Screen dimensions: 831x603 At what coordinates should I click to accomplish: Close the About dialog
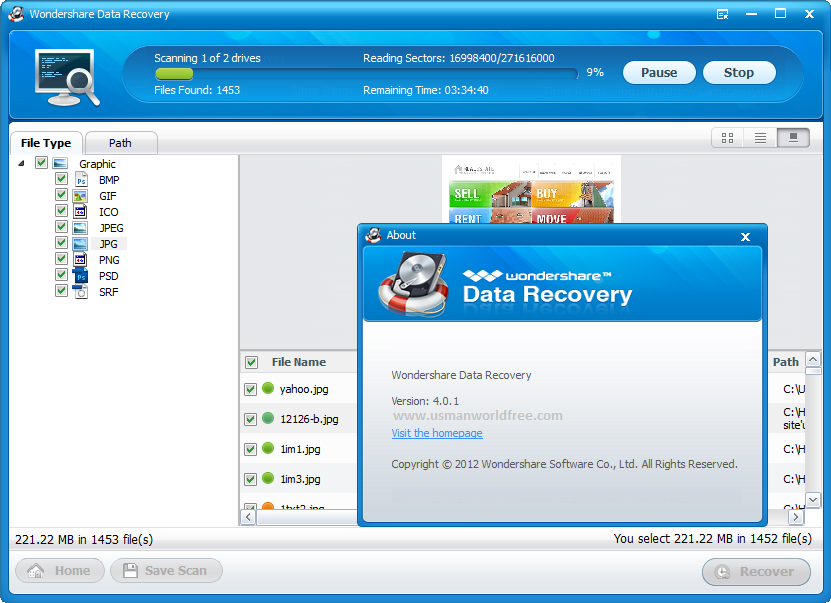click(x=745, y=236)
